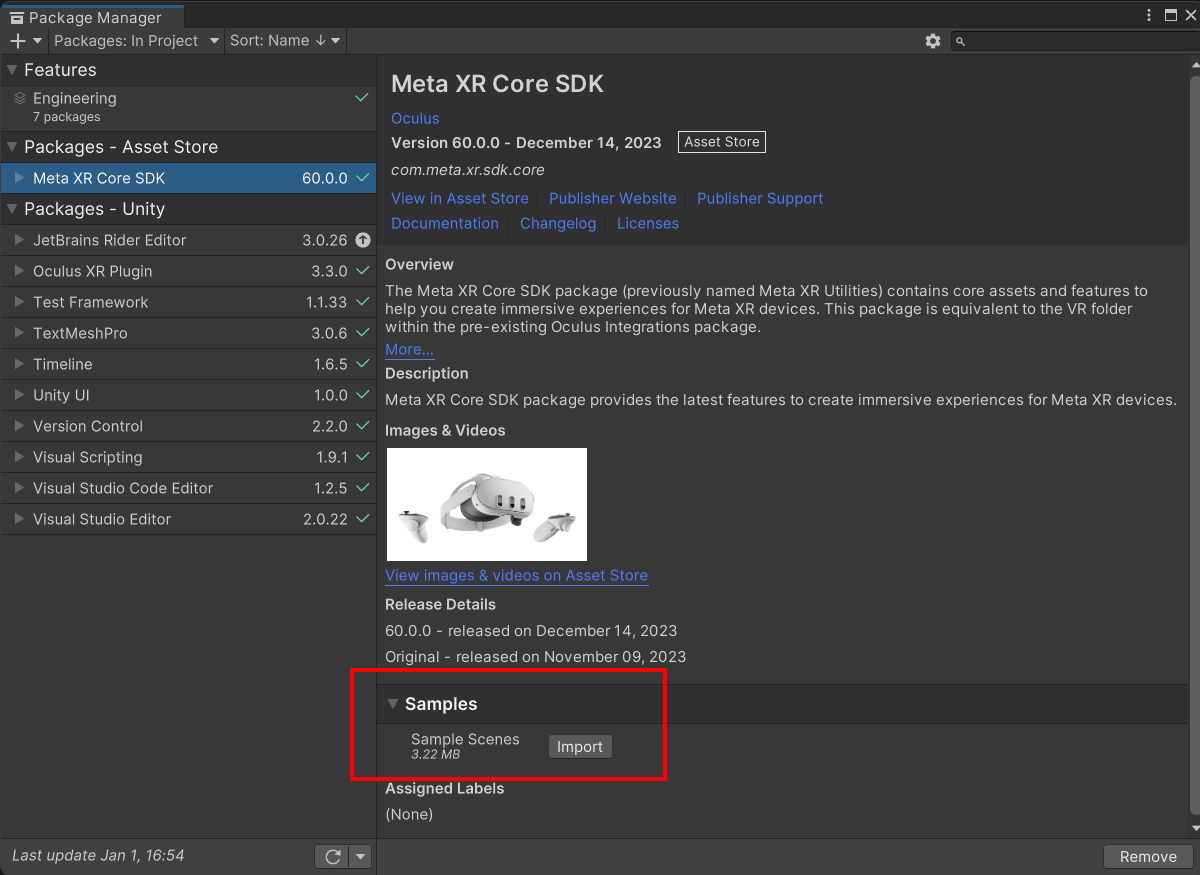1200x875 pixels.
Task: Open the settings gear icon
Action: tap(933, 41)
